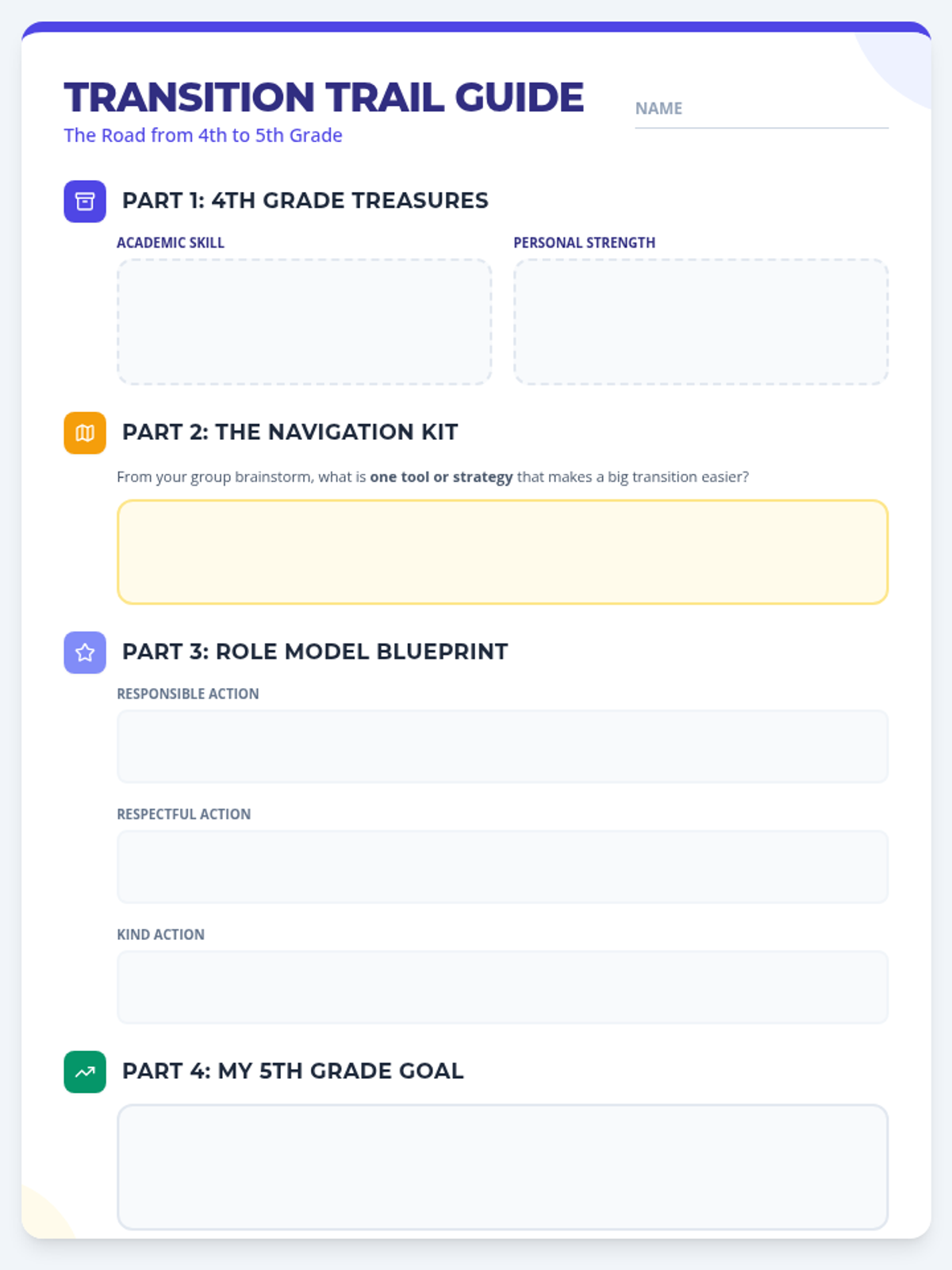Screen dimensions: 952x1270
Task: Click the Academic Skill label
Action: 171,243
